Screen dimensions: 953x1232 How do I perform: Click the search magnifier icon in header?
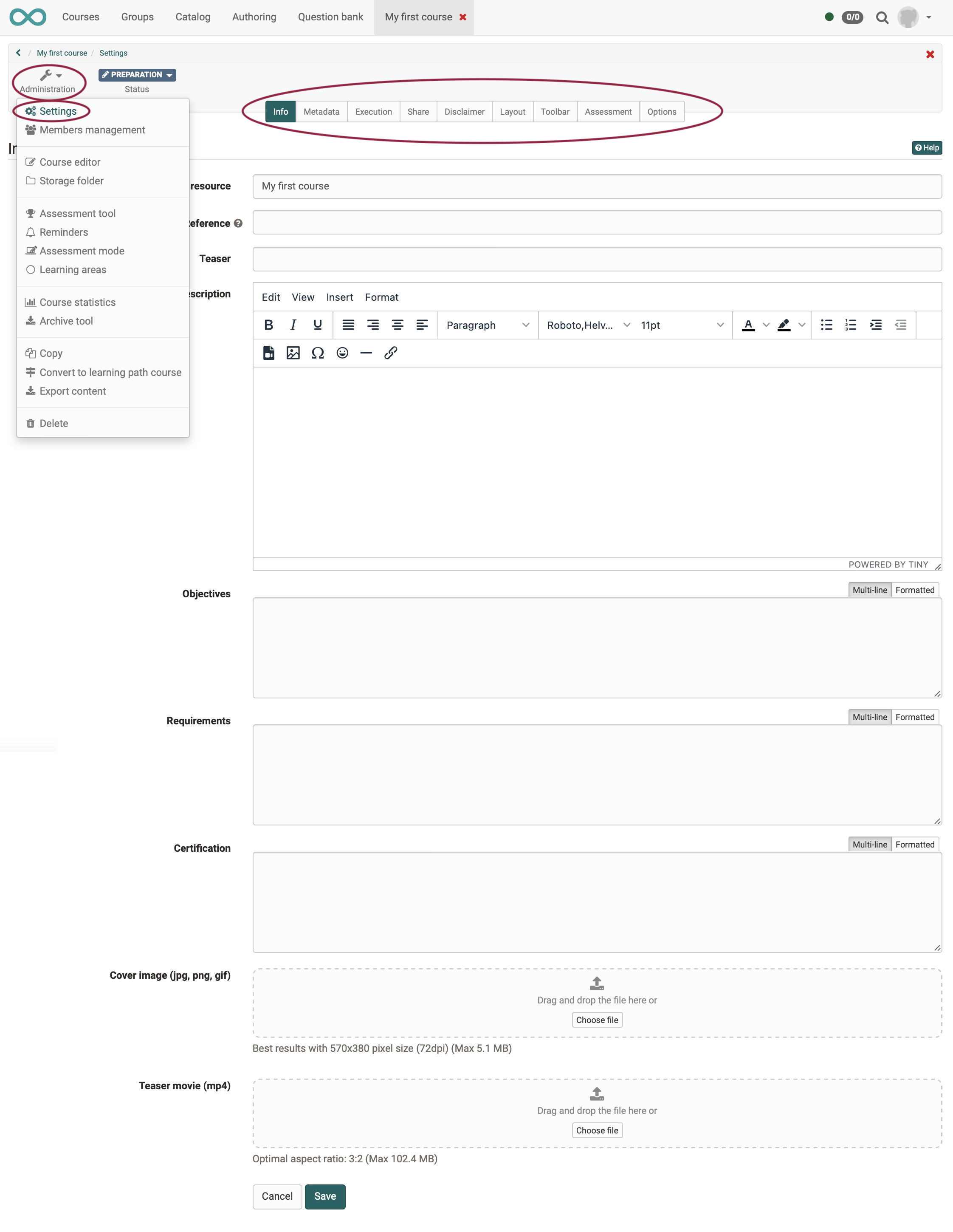click(x=882, y=17)
